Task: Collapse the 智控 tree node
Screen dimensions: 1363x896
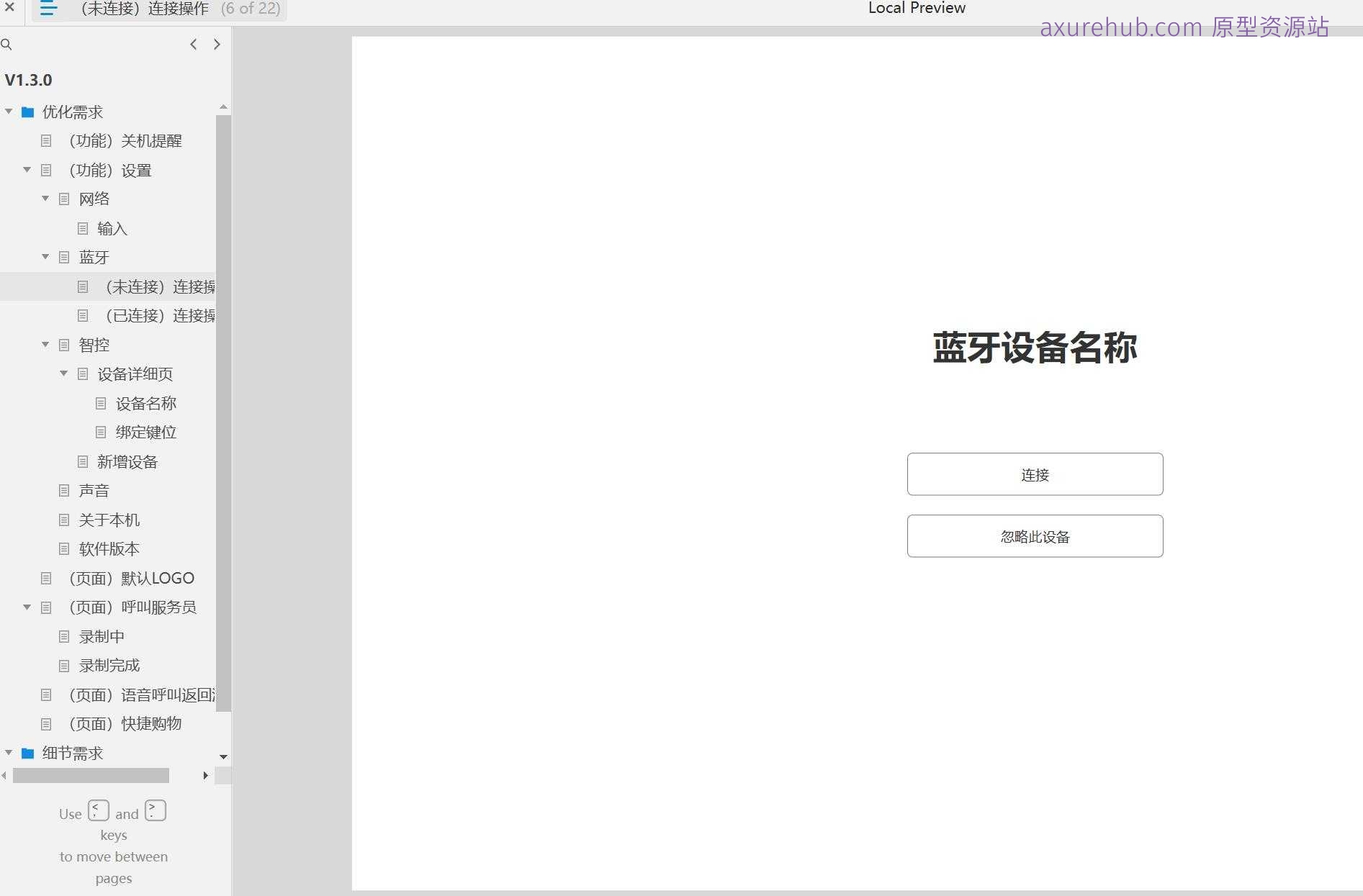Action: click(x=45, y=345)
